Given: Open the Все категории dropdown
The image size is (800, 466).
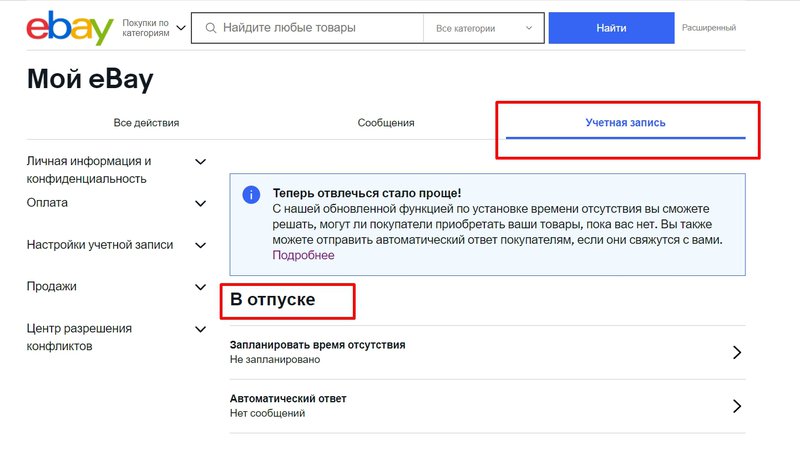Looking at the screenshot, I should tap(483, 28).
